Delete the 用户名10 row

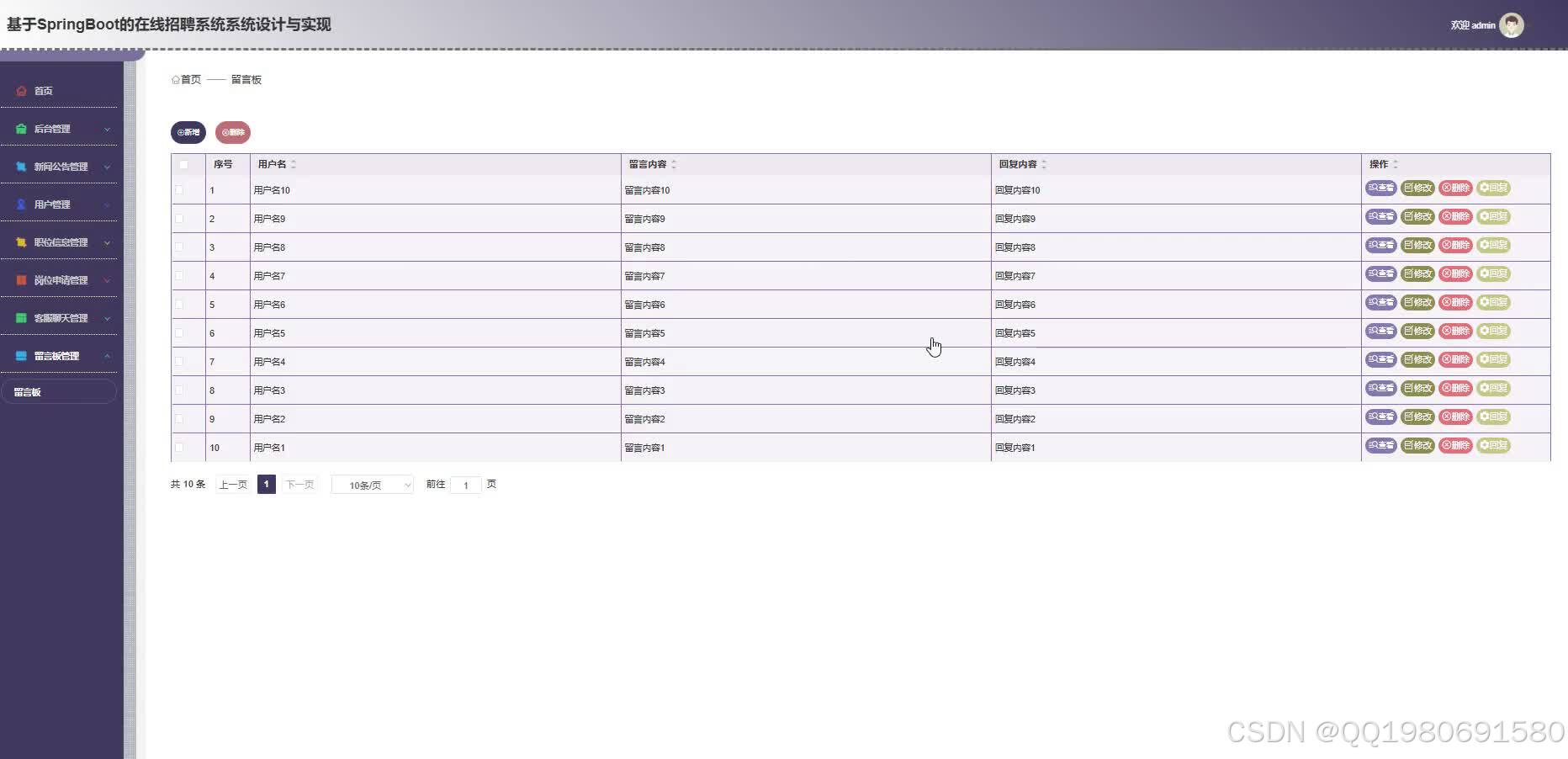(1455, 188)
